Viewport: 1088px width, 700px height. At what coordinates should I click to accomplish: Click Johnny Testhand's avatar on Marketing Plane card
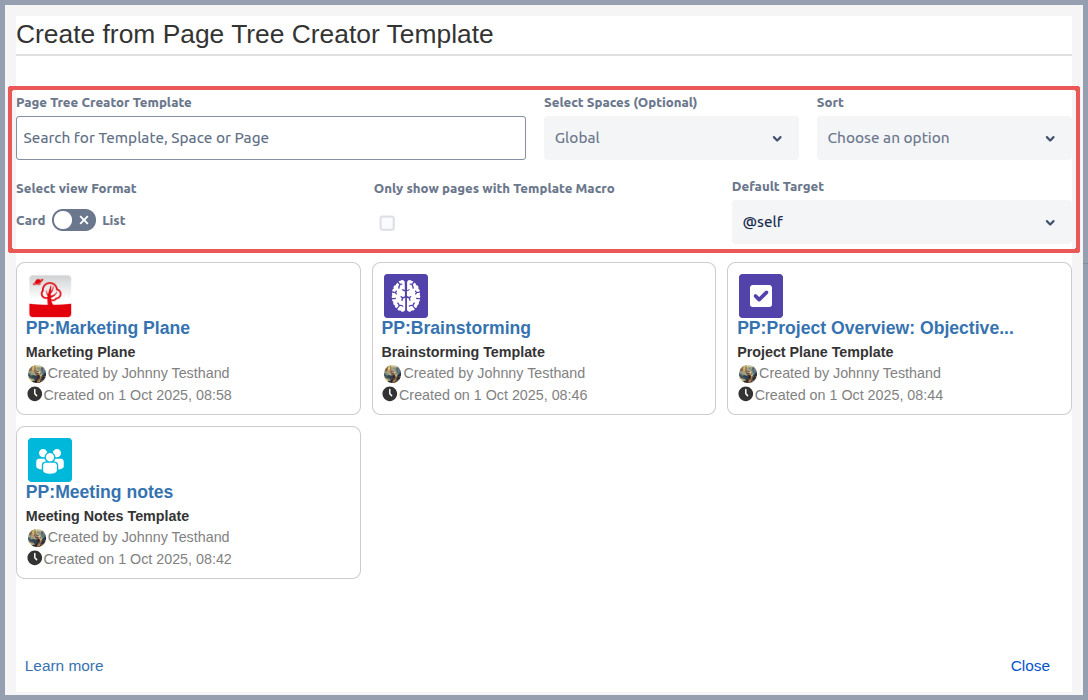coord(37,373)
